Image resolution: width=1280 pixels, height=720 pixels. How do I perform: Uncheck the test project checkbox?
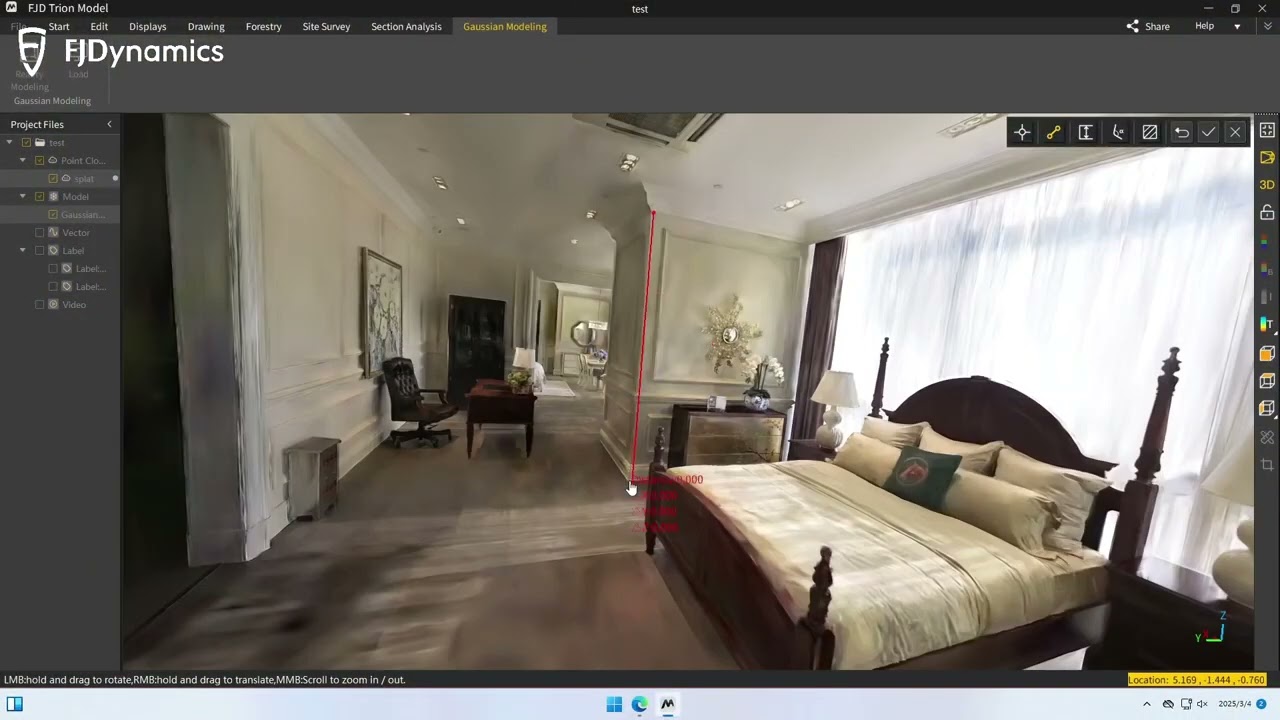pyautogui.click(x=26, y=143)
